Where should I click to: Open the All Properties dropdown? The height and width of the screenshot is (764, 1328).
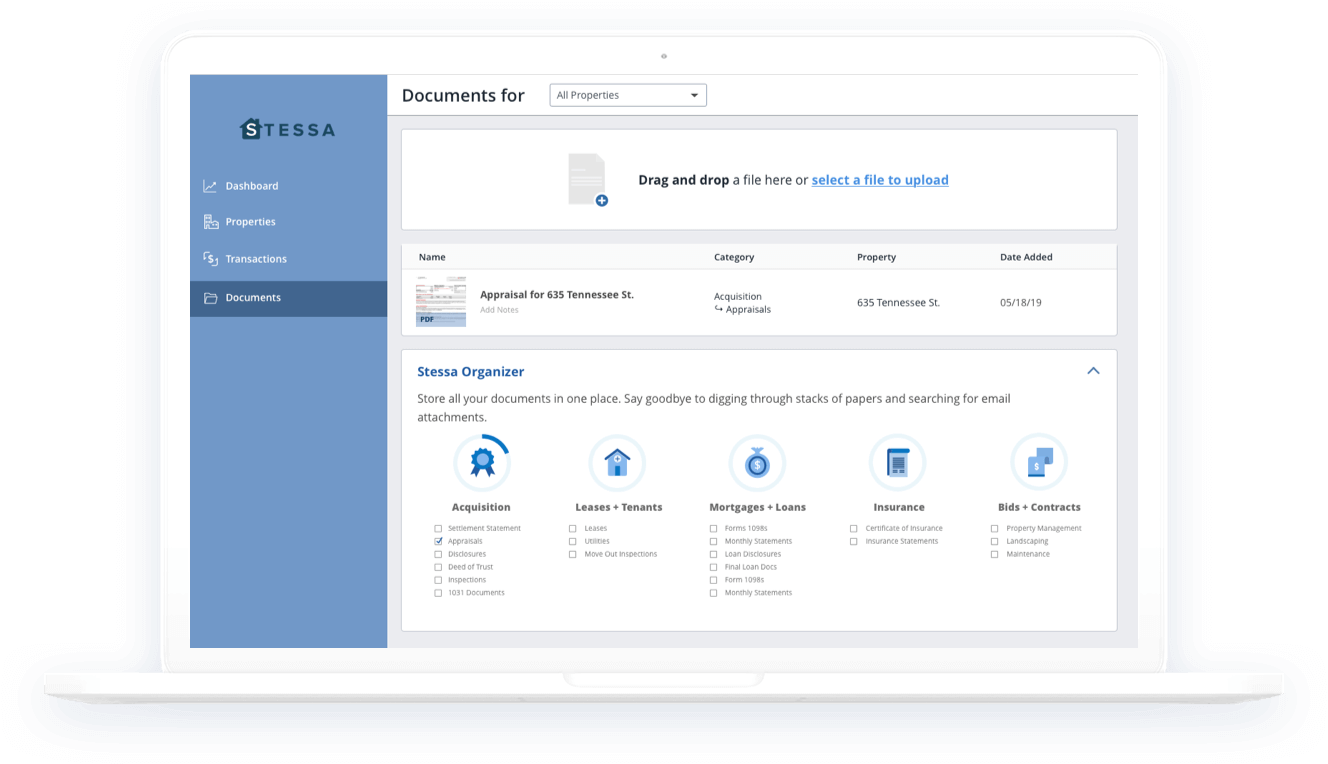click(x=628, y=95)
